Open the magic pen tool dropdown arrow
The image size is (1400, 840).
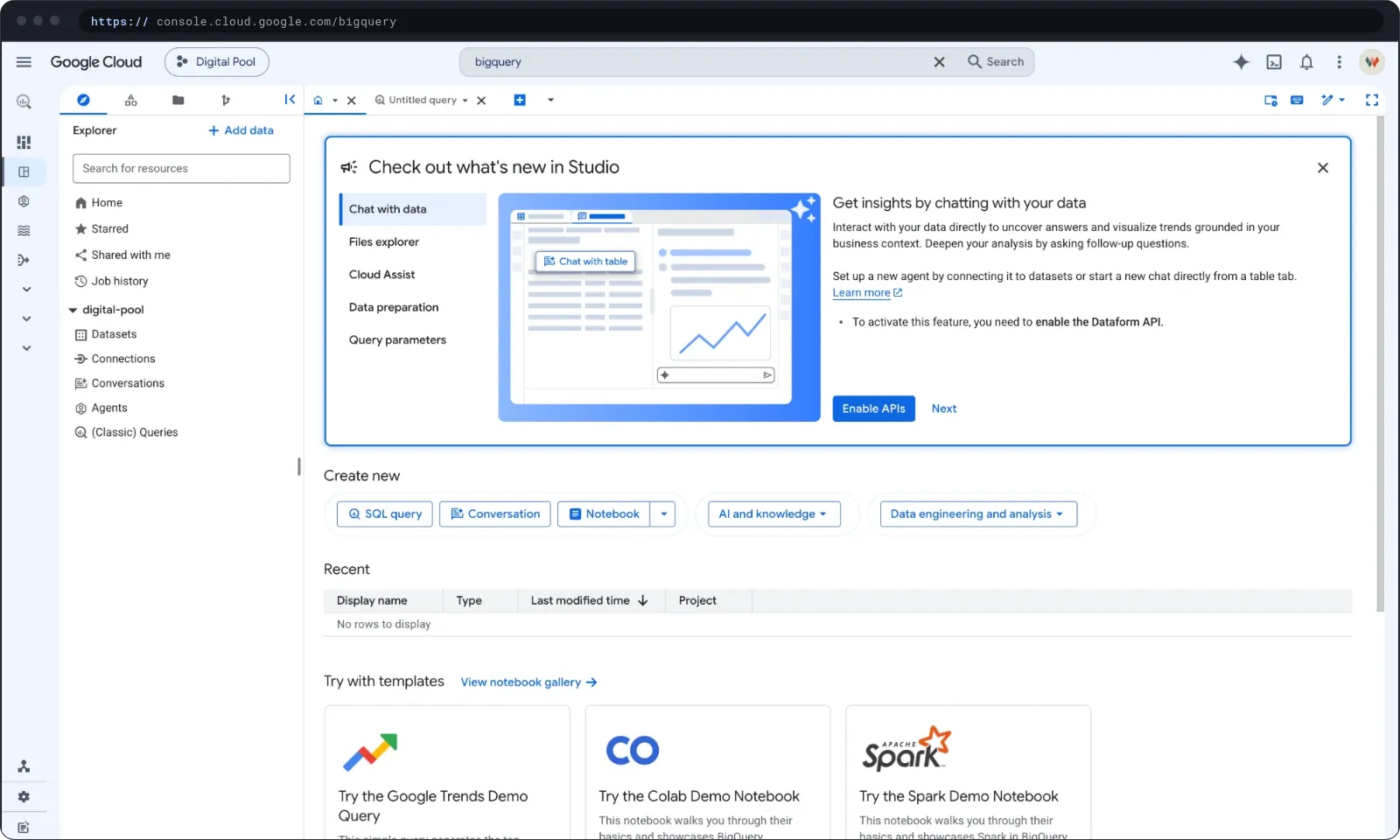tap(1342, 101)
